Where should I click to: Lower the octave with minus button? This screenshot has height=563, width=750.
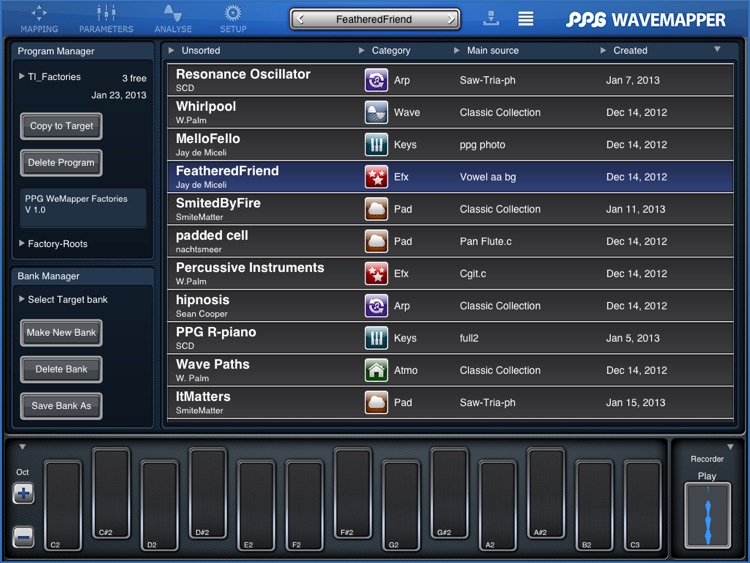point(23,537)
